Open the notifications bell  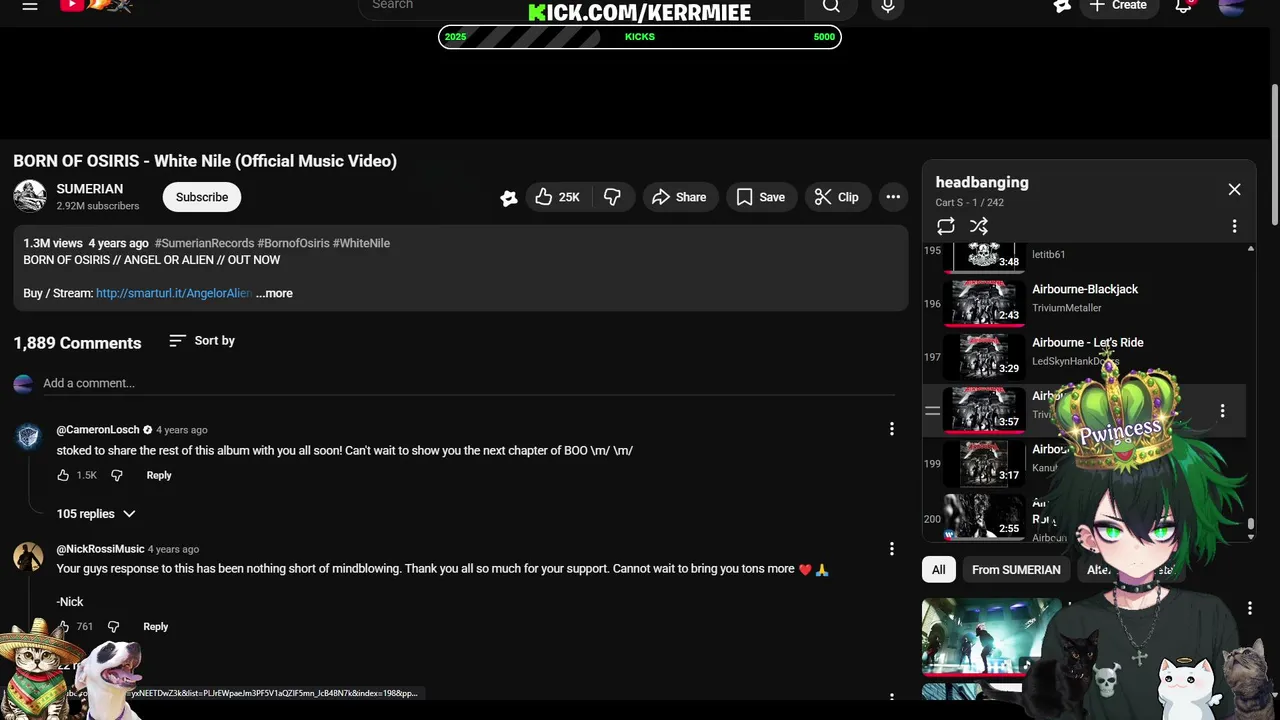point(1183,6)
